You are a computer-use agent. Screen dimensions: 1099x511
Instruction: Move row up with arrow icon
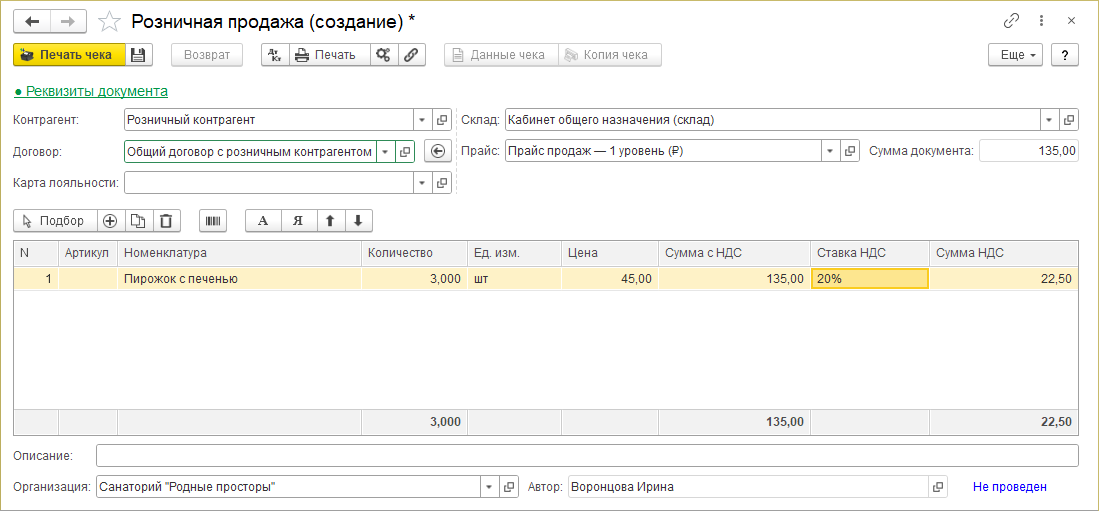click(330, 221)
